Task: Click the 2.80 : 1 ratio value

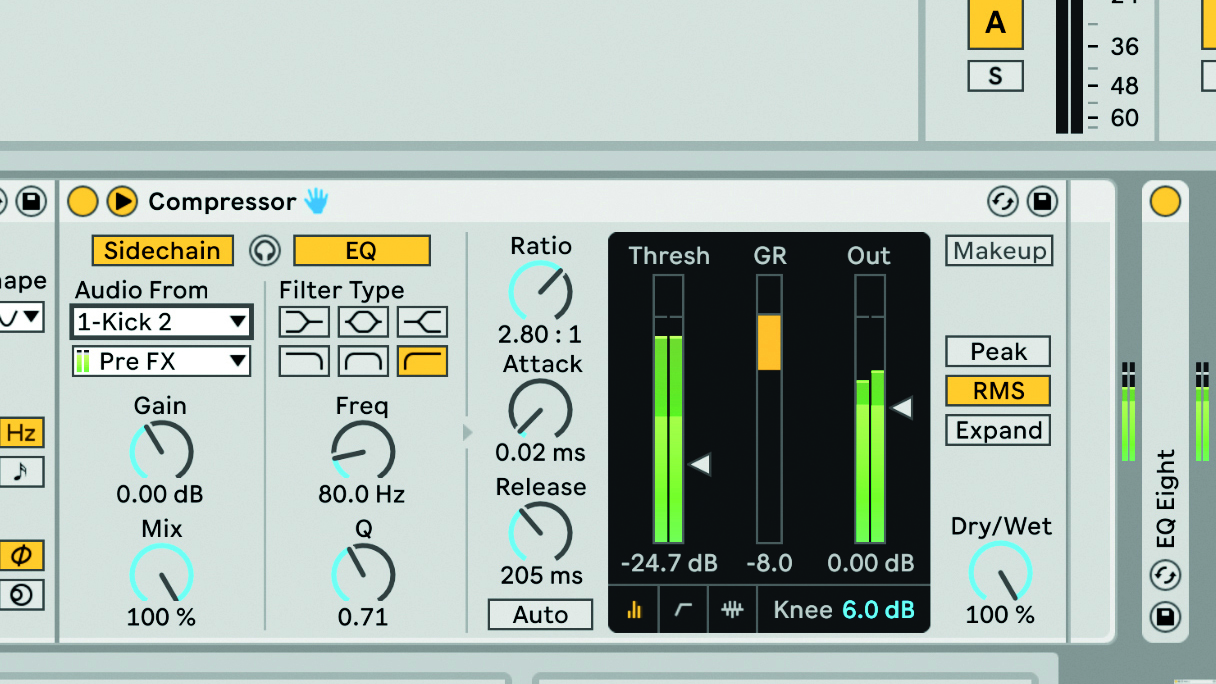Action: pos(540,335)
